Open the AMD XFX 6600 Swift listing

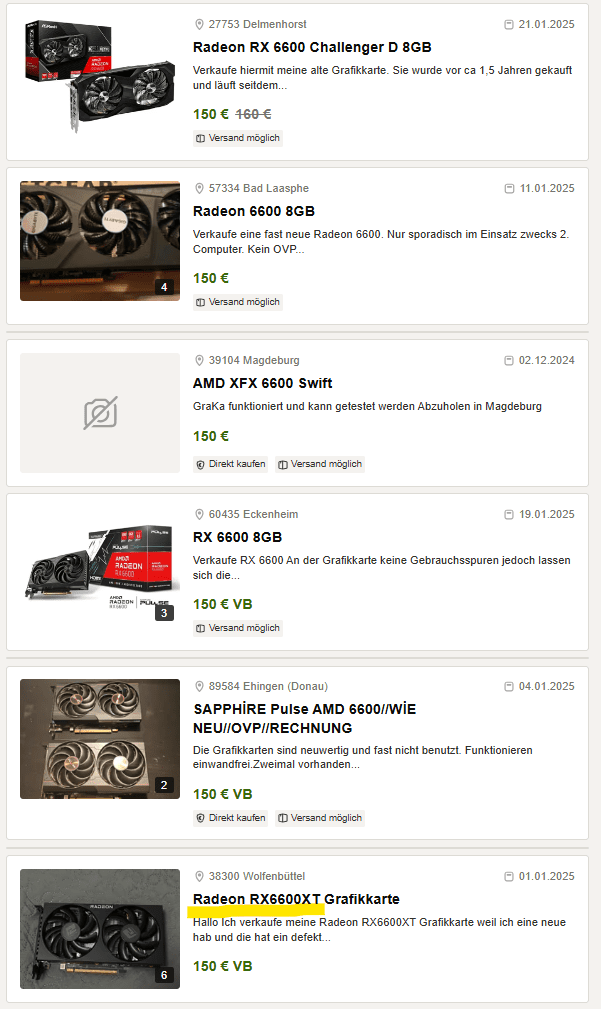coord(262,383)
